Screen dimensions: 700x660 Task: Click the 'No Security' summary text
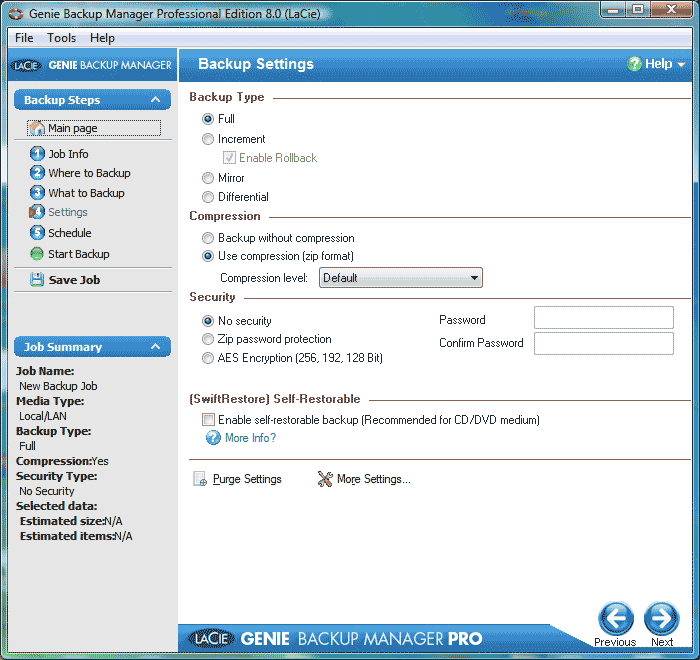46,491
